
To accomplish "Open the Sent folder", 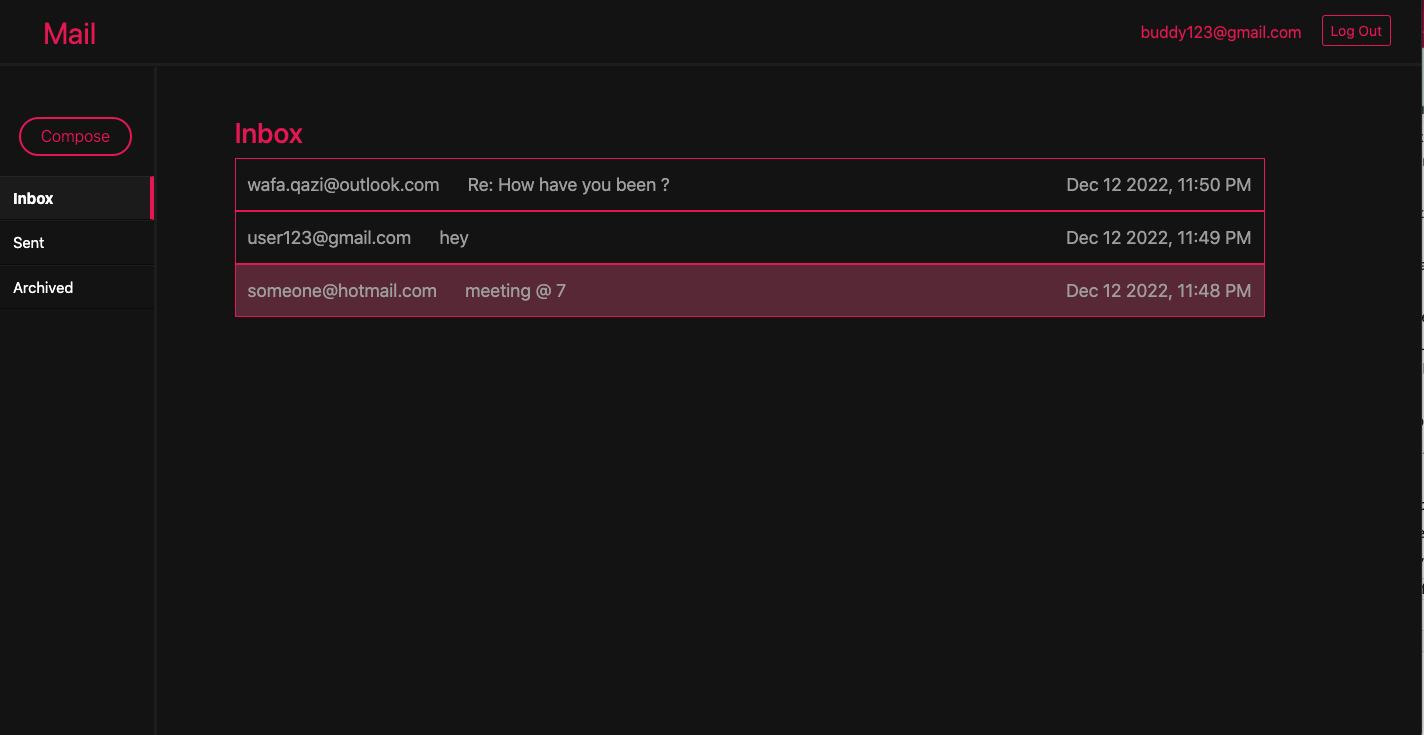I will (x=28, y=242).
